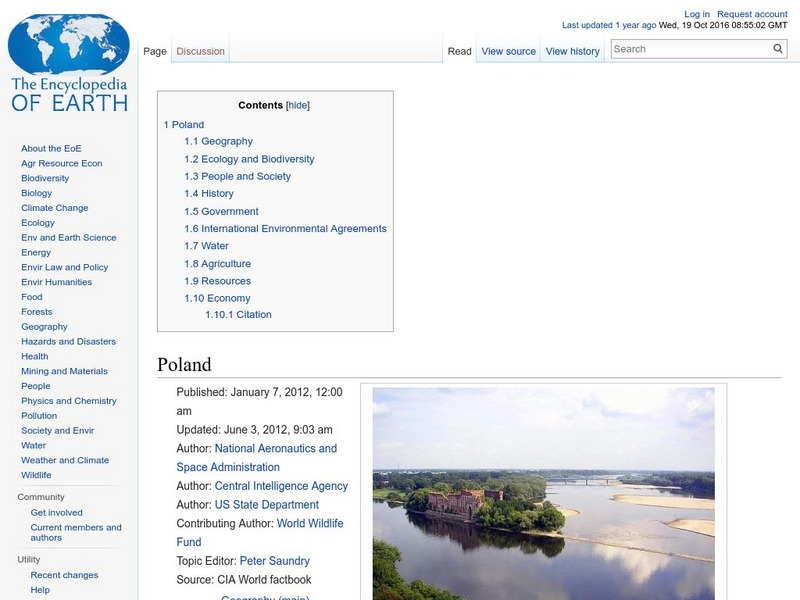Click the search magnifier icon

pos(777,47)
